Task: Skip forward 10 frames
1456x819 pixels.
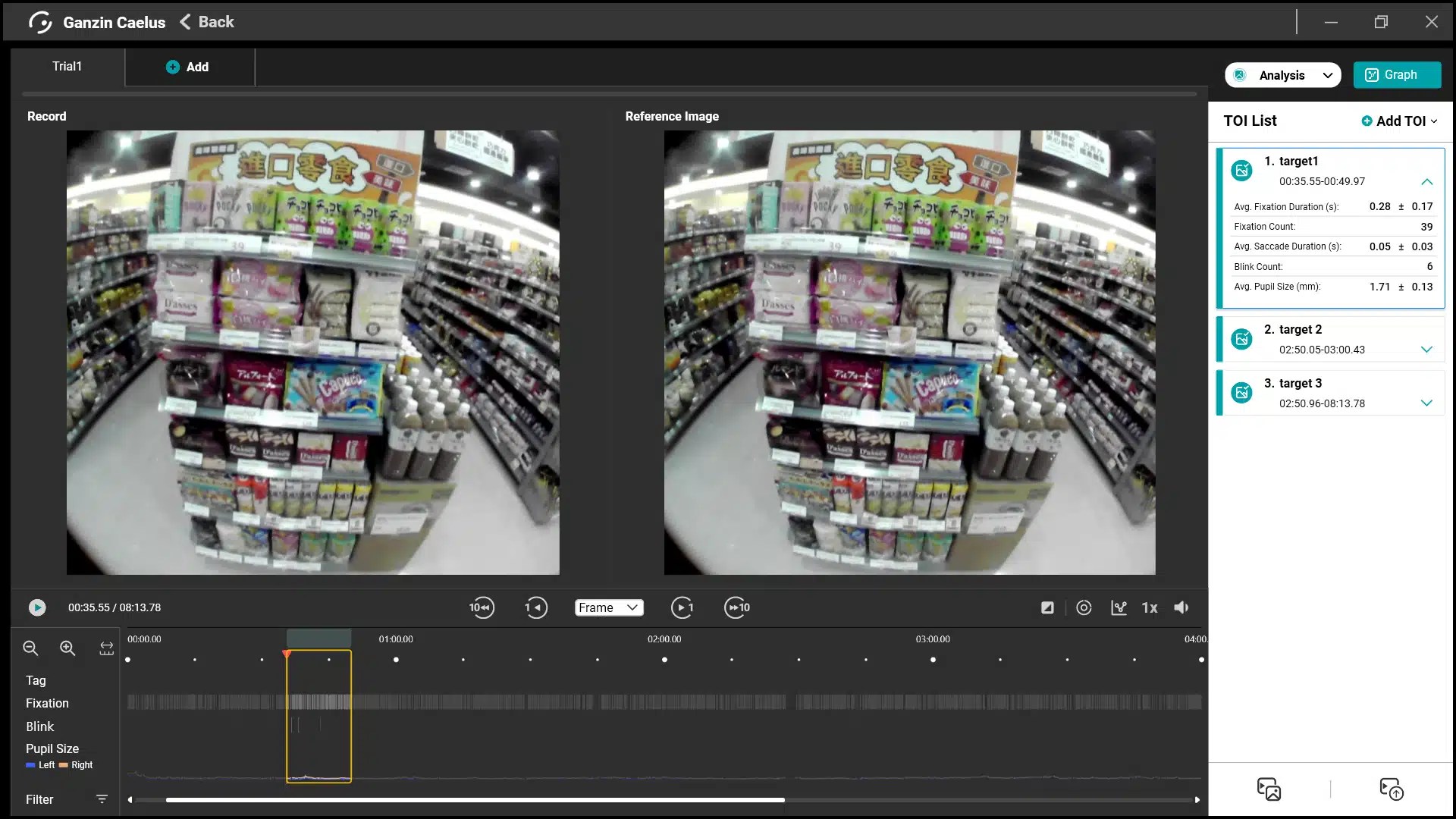Action: tap(737, 607)
